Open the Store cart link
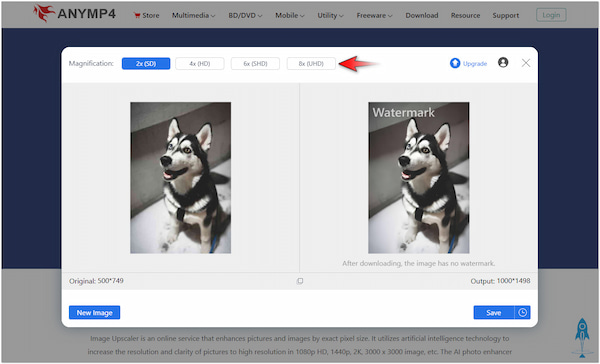 tap(146, 15)
